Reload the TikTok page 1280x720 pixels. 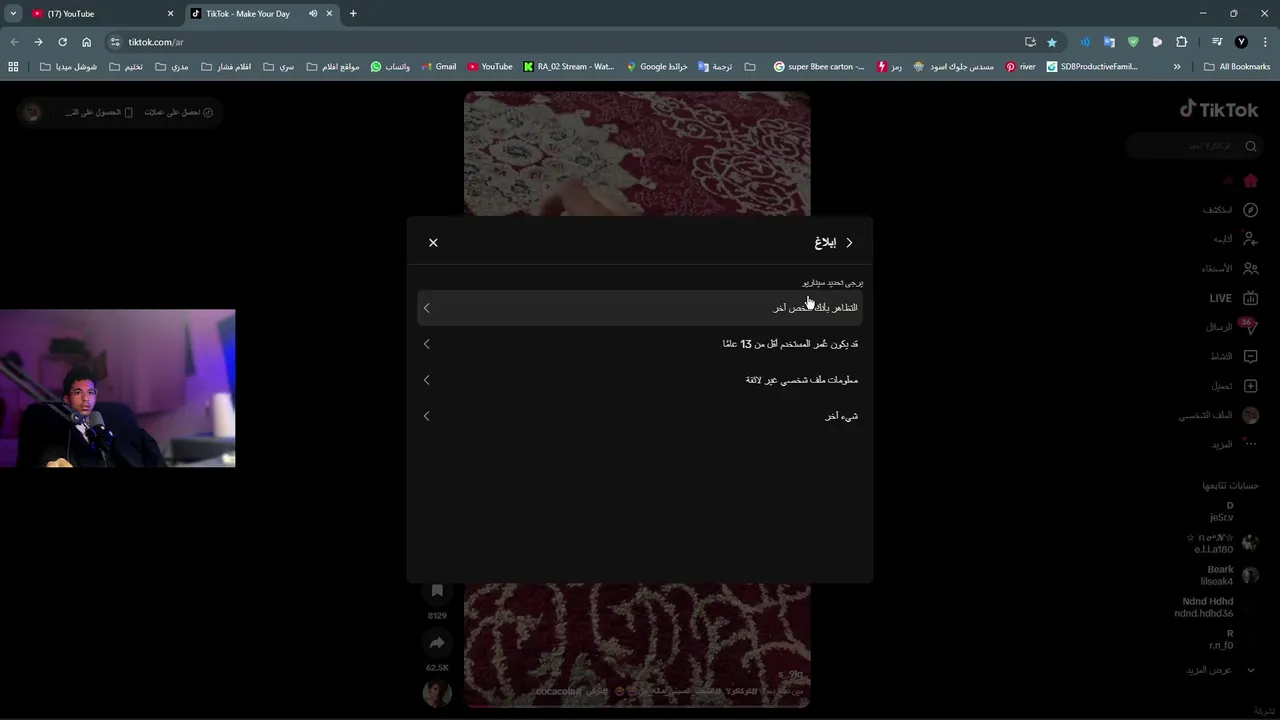(62, 42)
